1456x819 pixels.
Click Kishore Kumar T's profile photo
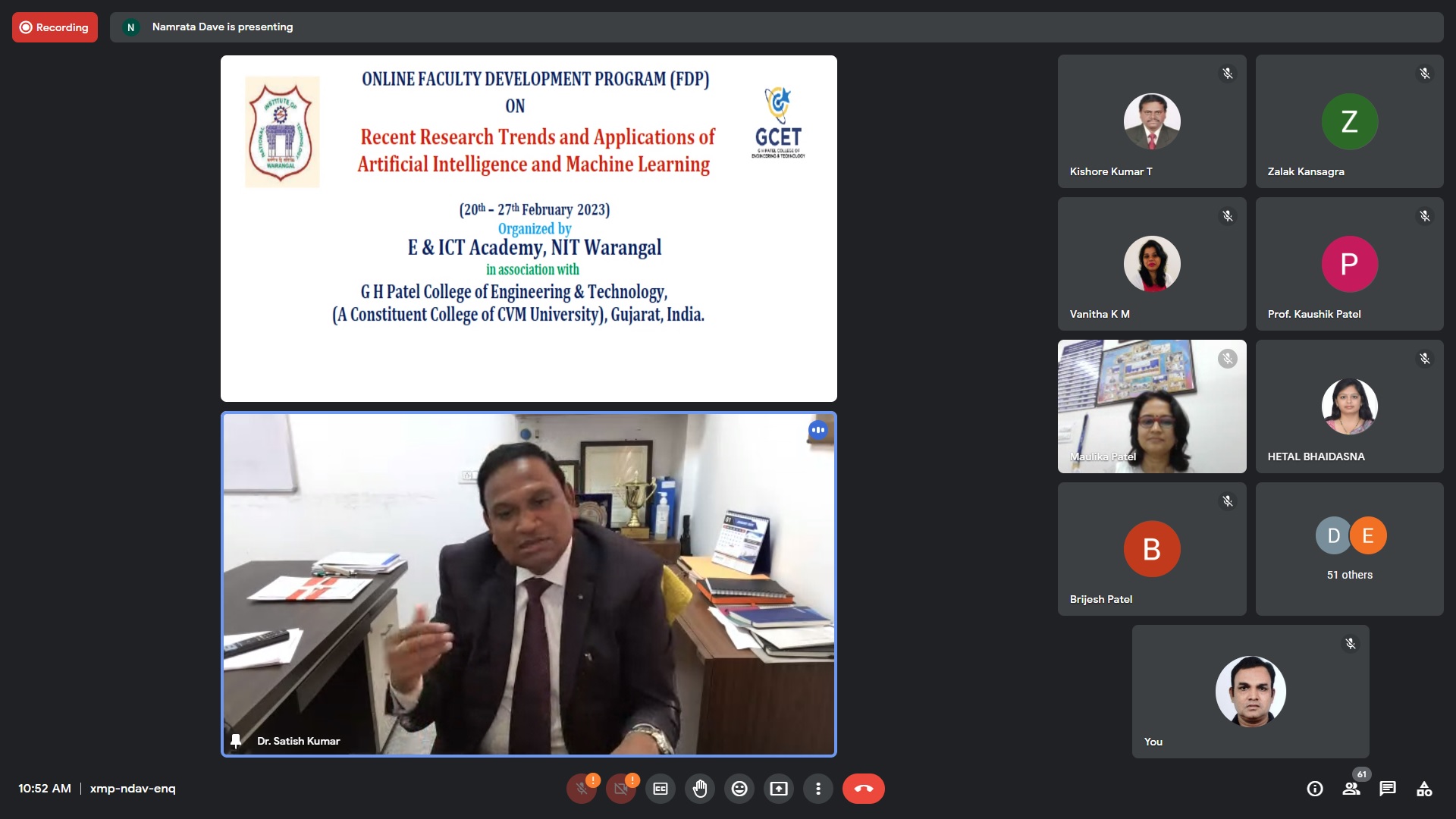point(1152,121)
